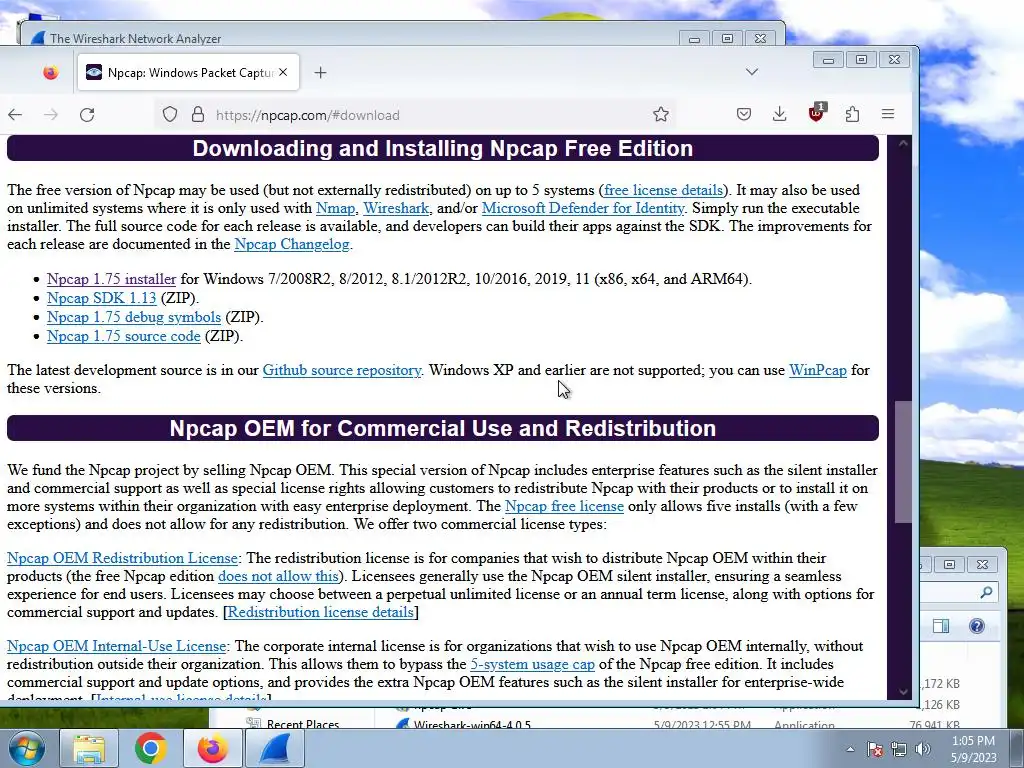Open the extensions puzzle icon
Image resolution: width=1024 pixels, height=768 pixels.
852,115
